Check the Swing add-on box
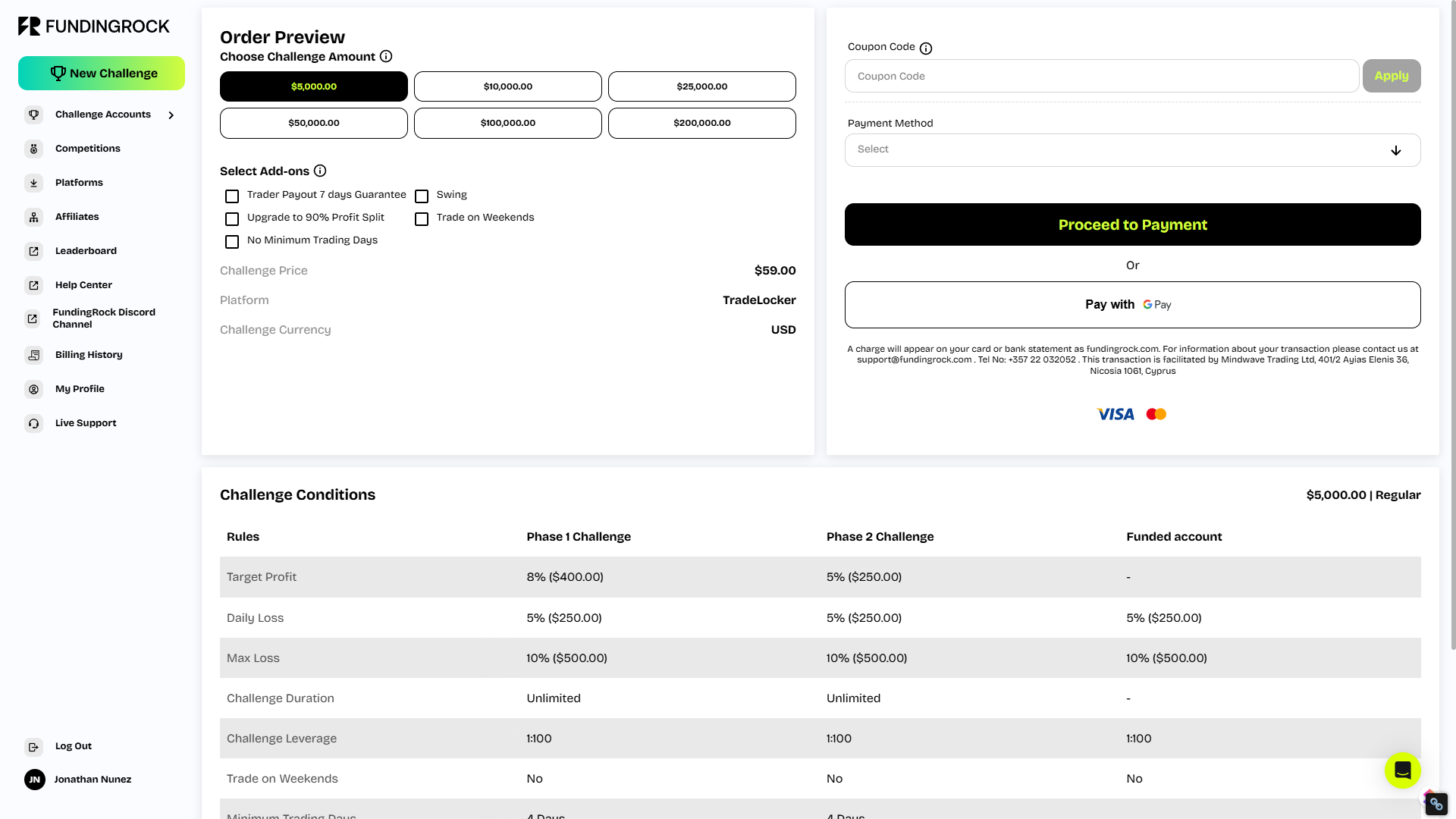Viewport: 1456px width, 819px height. (x=422, y=196)
